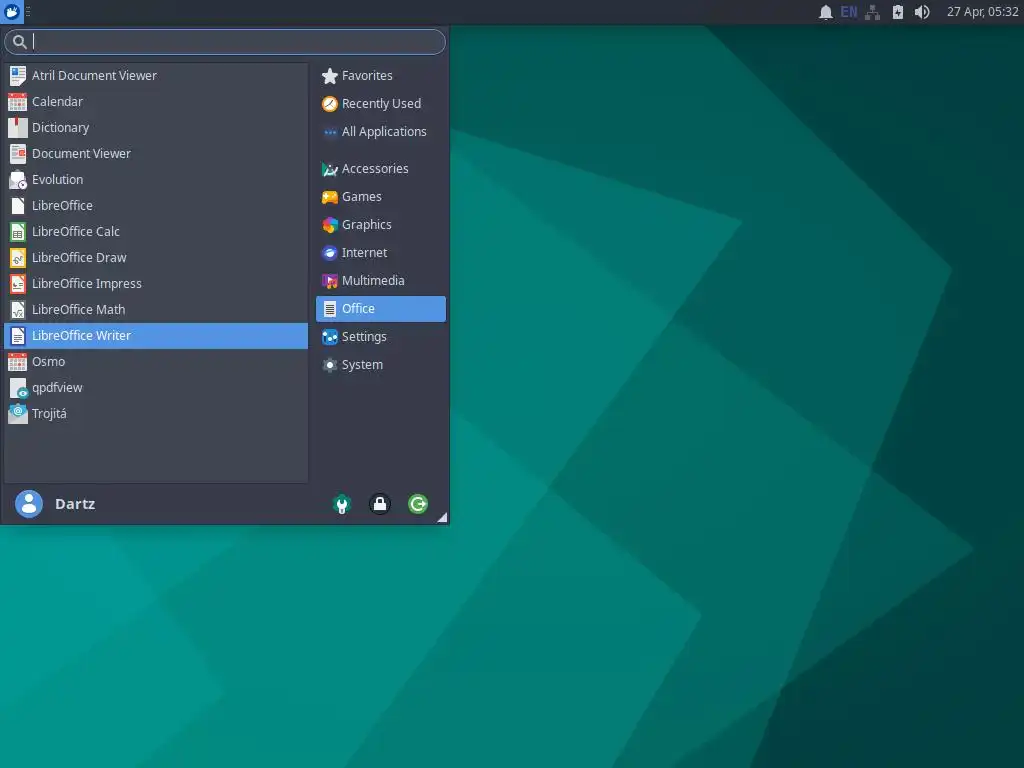Click menu resize grip corner
The image size is (1024, 768).
click(442, 517)
